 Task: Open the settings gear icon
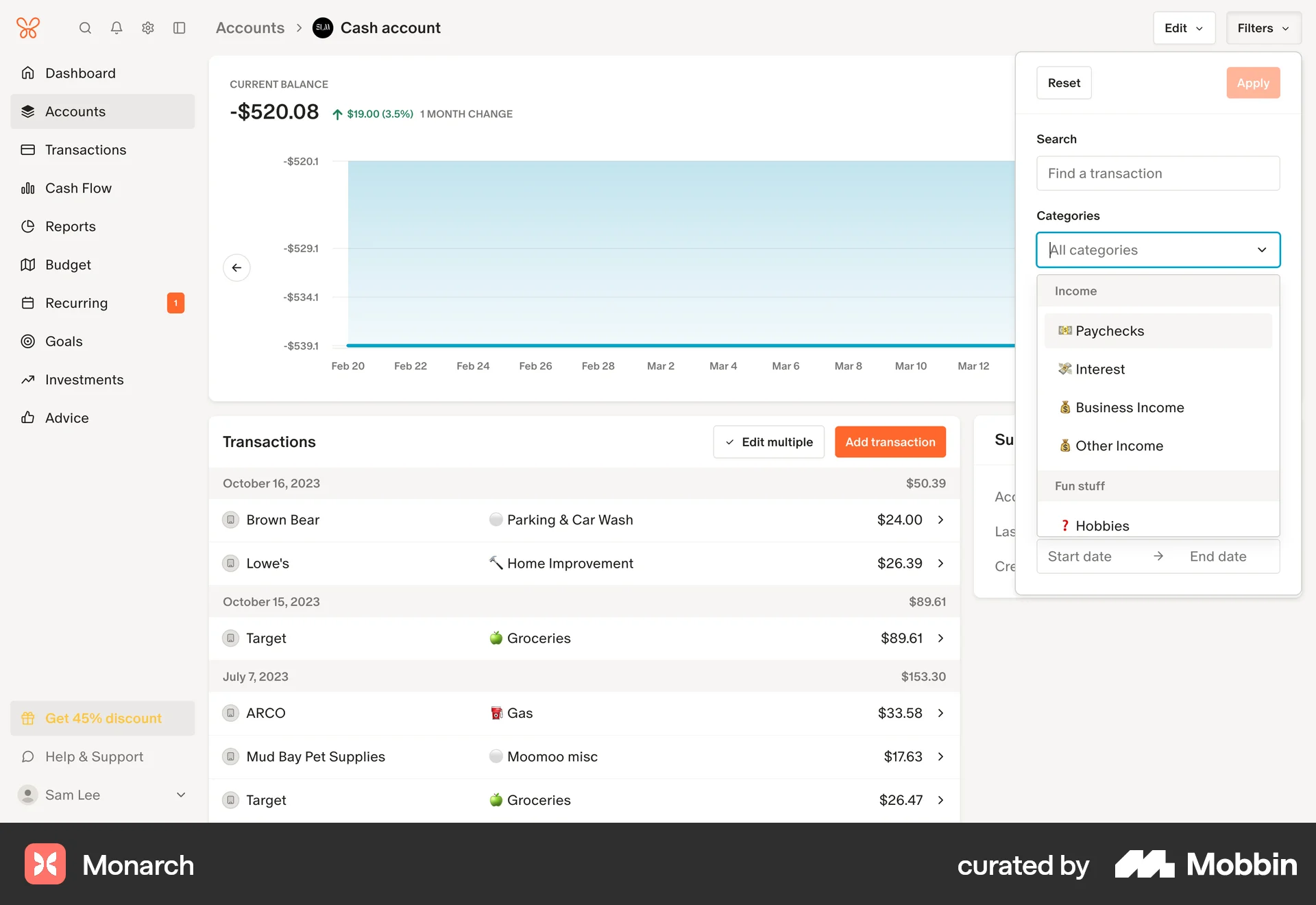148,28
